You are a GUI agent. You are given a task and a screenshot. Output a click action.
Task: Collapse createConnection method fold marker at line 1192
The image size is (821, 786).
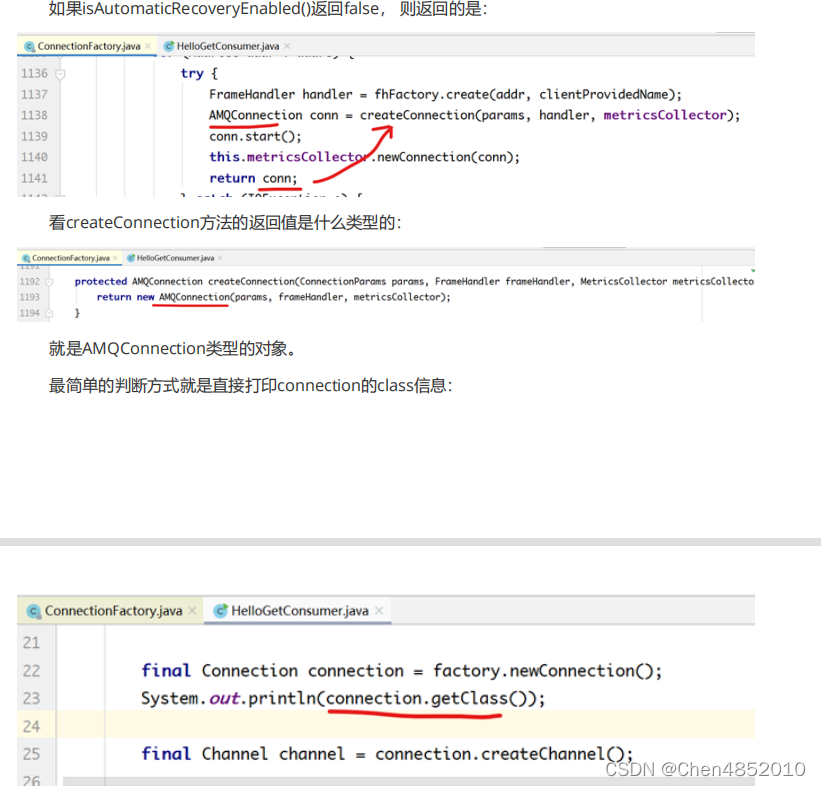point(49,282)
